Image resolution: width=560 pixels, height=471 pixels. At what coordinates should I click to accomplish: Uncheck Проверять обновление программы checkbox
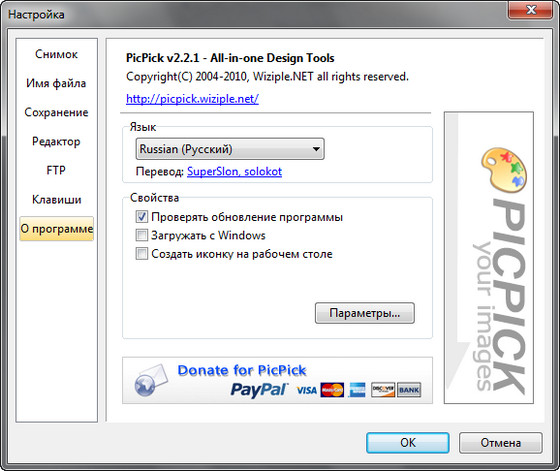pos(141,217)
